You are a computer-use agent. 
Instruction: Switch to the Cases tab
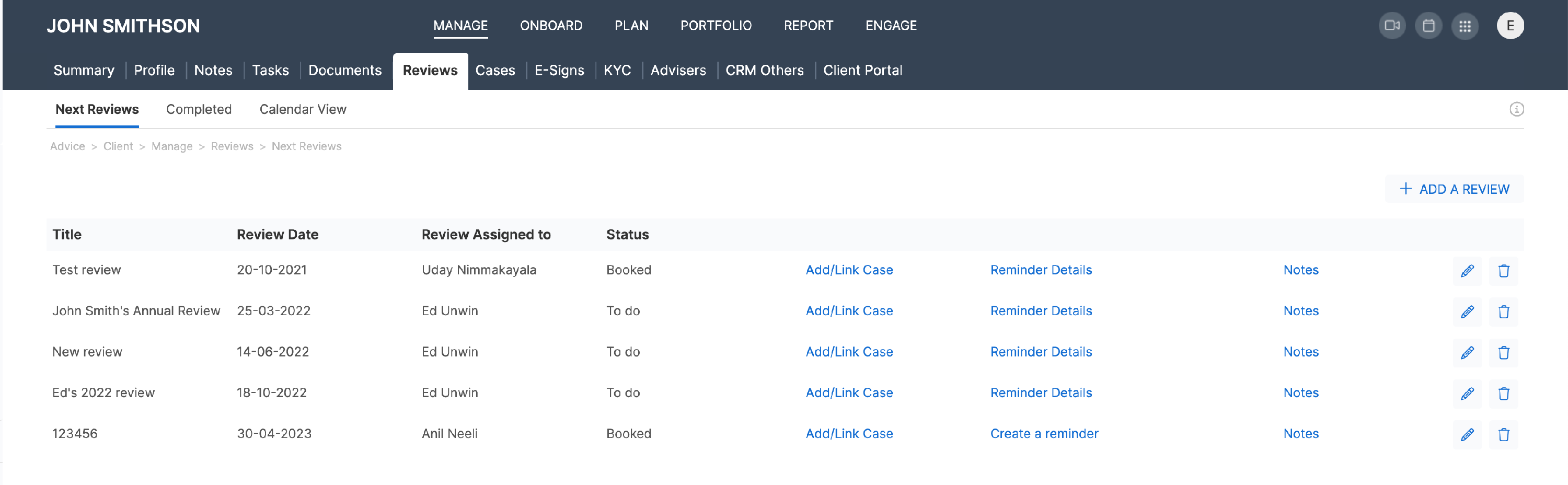click(x=495, y=71)
